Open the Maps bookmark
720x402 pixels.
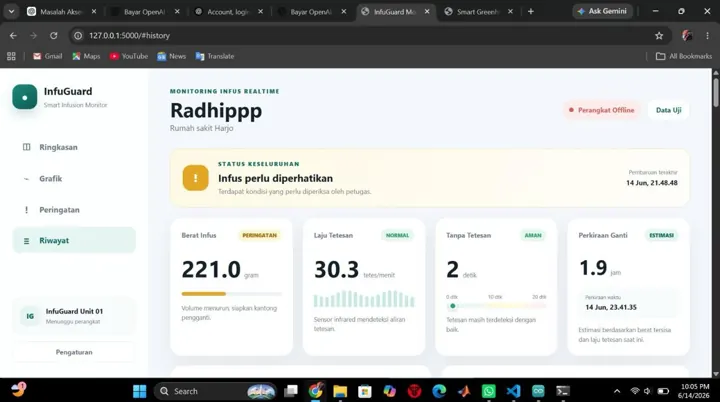[86, 56]
